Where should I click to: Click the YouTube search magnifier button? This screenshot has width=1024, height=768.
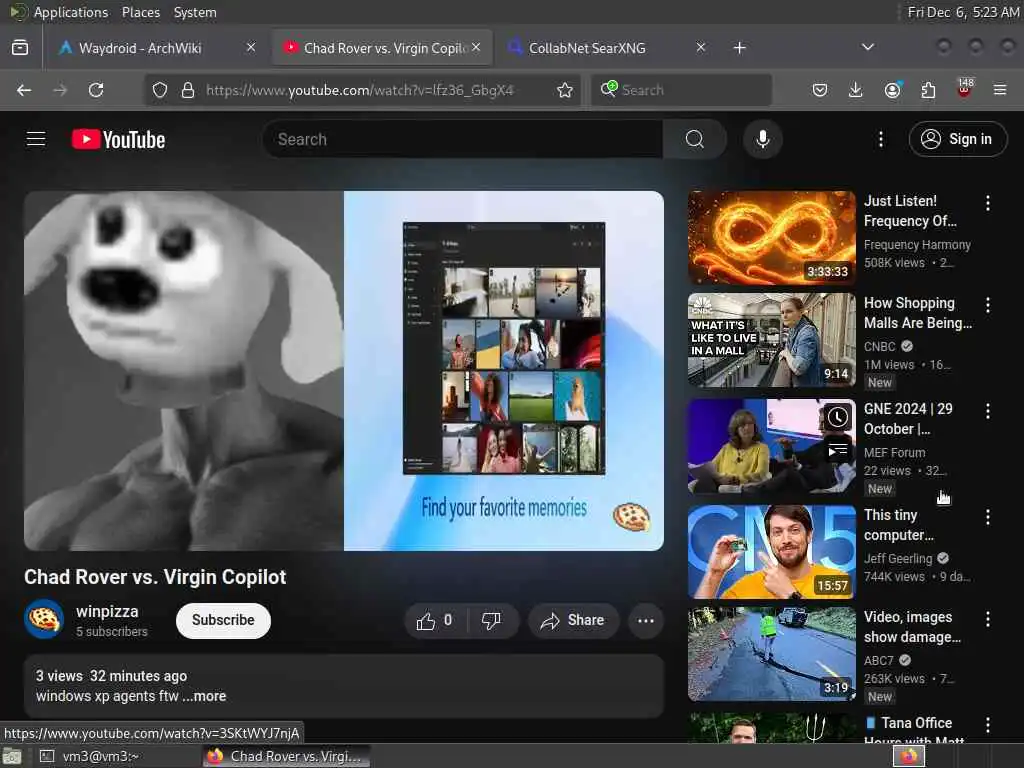pos(695,139)
